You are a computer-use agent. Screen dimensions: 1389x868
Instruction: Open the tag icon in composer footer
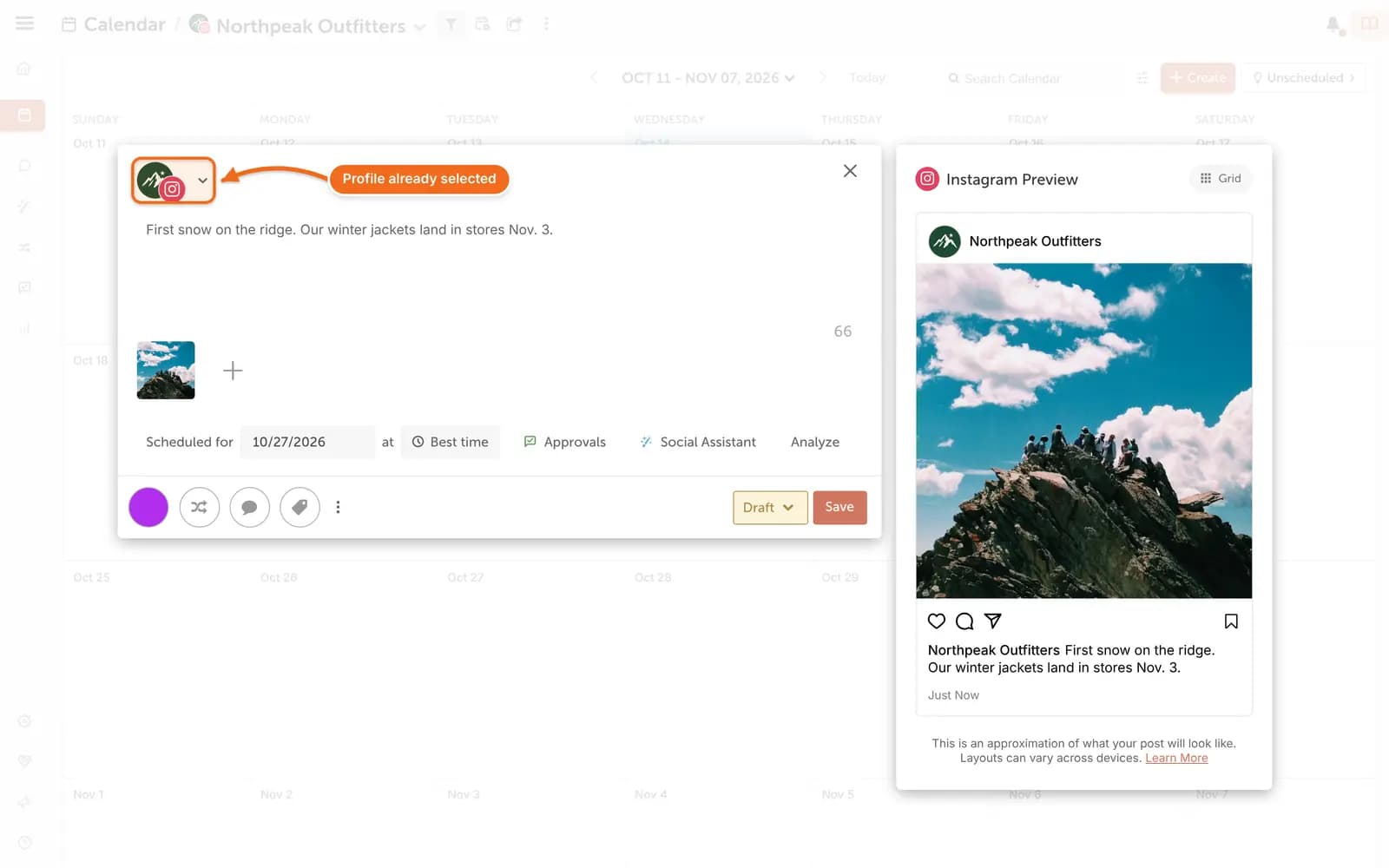(300, 507)
